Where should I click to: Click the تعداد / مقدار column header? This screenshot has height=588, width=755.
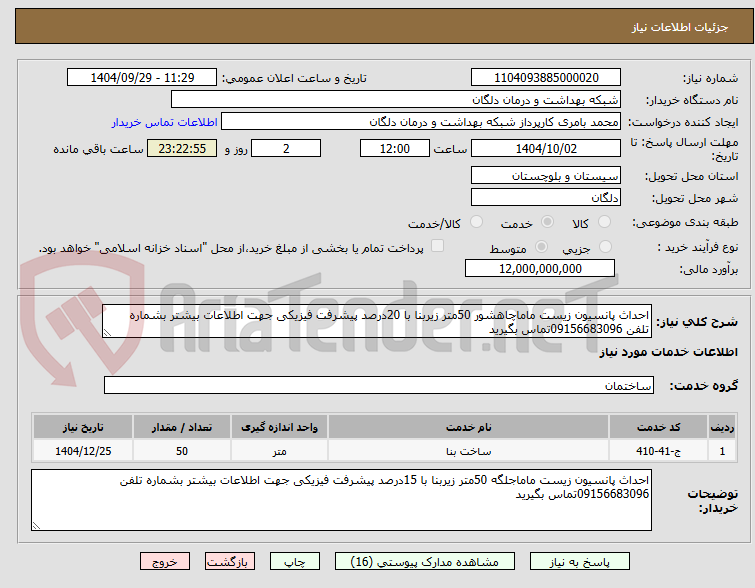(182, 427)
